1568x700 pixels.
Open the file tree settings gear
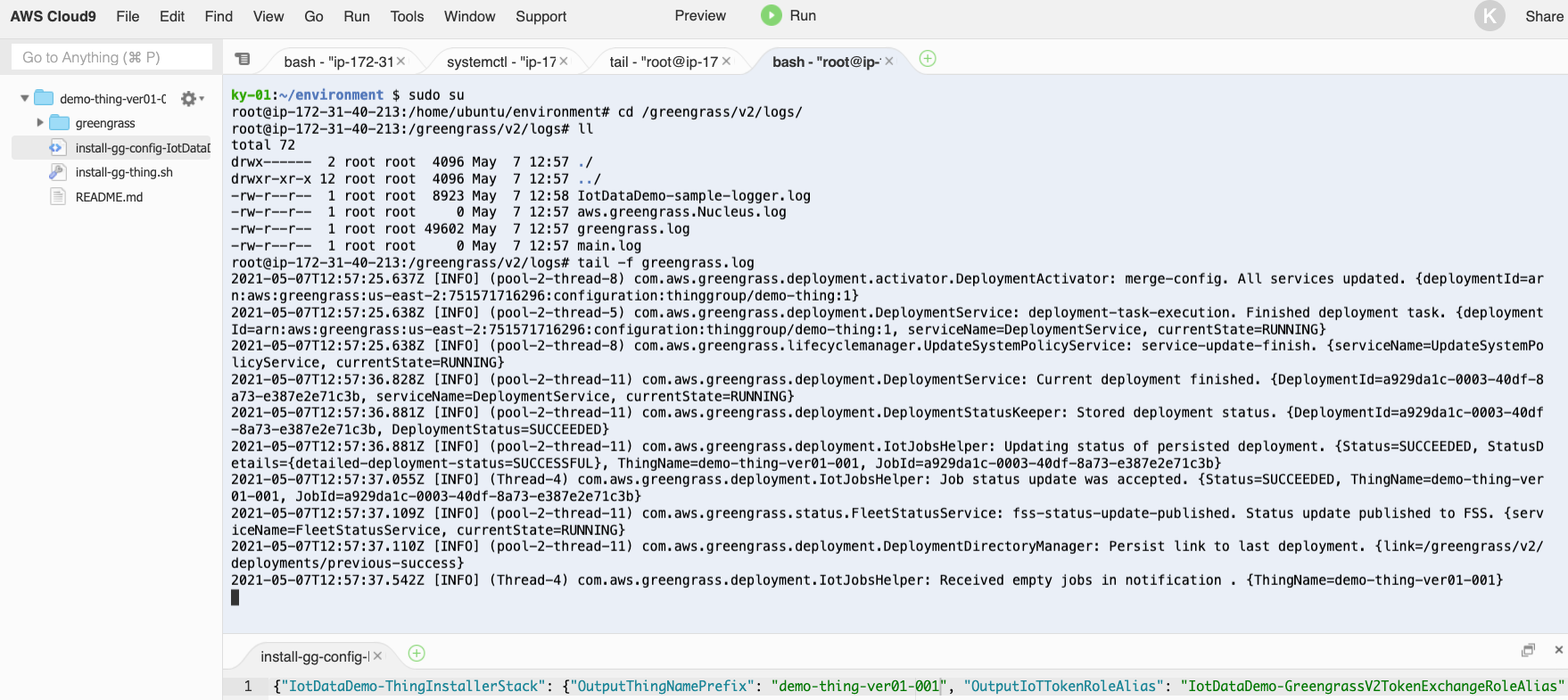tap(191, 98)
